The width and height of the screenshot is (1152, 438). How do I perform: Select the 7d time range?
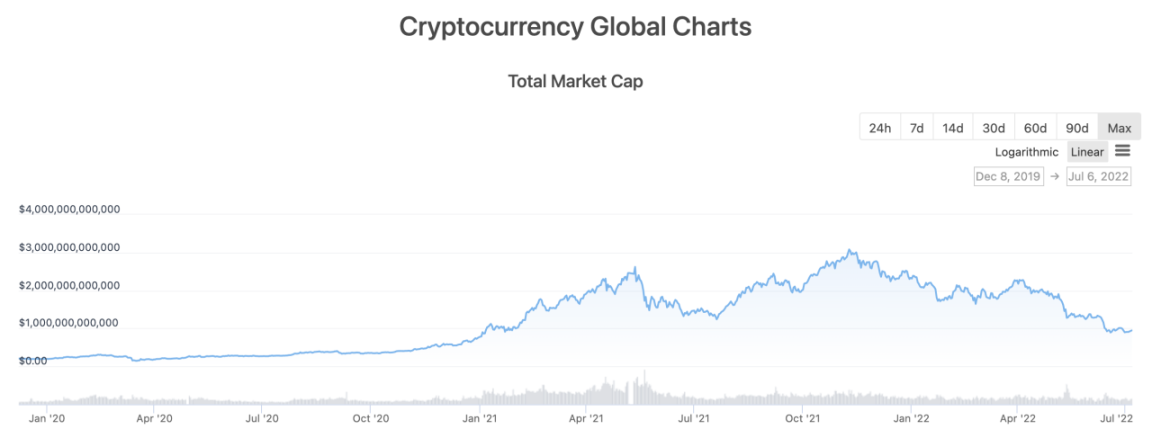916,128
